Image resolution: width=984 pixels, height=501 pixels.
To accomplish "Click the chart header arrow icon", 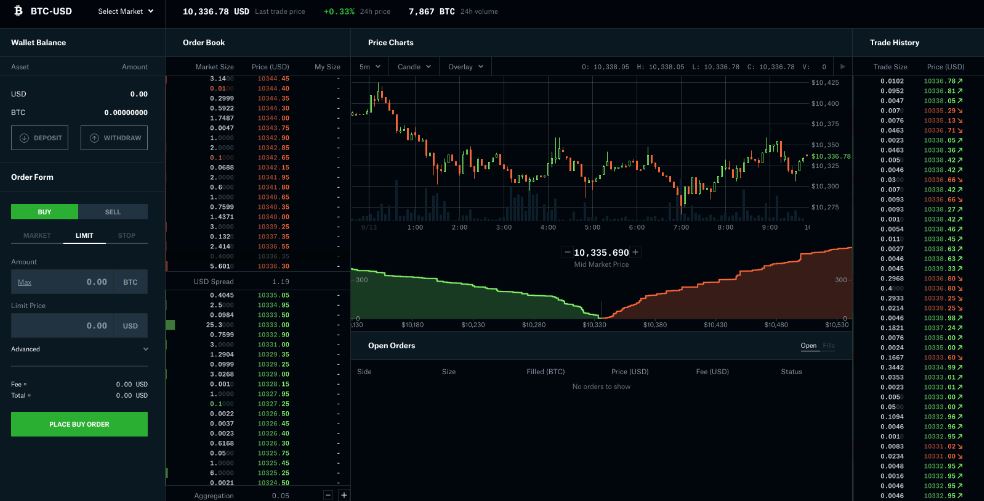I will [x=843, y=67].
